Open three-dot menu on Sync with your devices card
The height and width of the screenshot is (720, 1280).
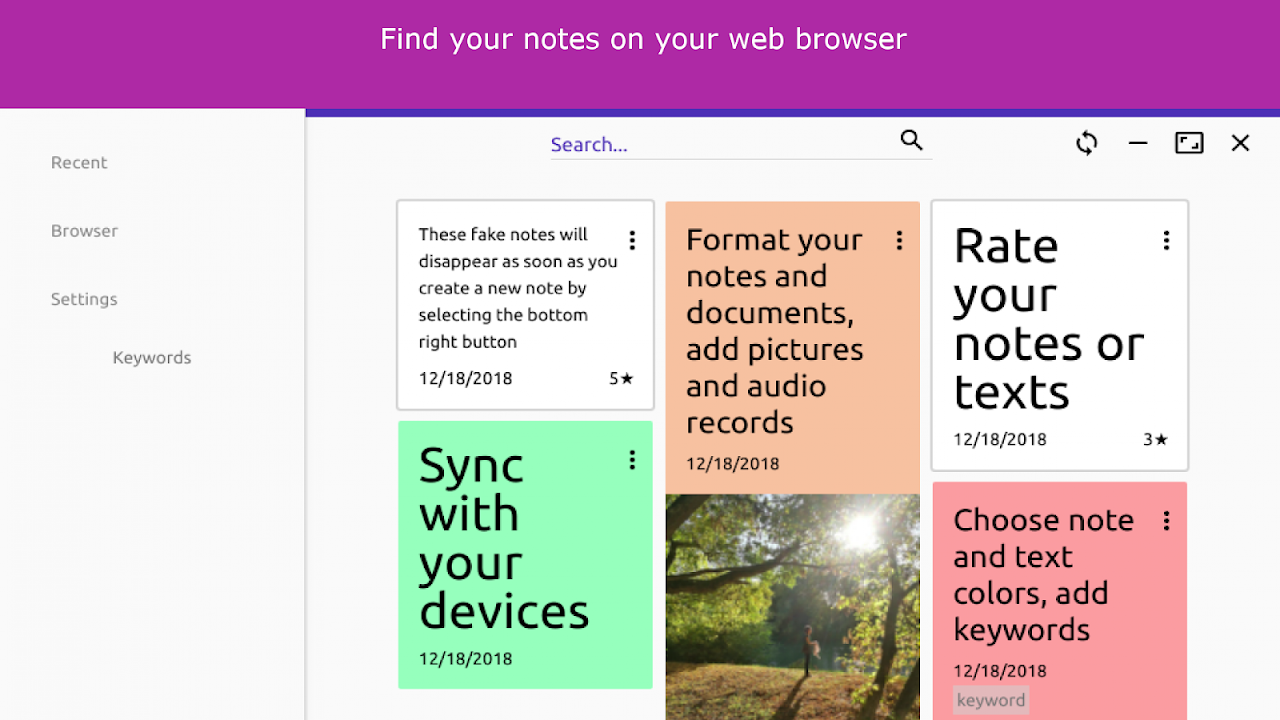pyautogui.click(x=632, y=460)
